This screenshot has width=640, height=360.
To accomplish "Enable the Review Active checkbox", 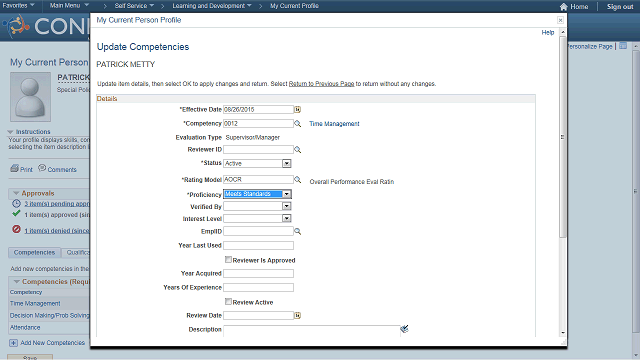I will [x=228, y=302].
